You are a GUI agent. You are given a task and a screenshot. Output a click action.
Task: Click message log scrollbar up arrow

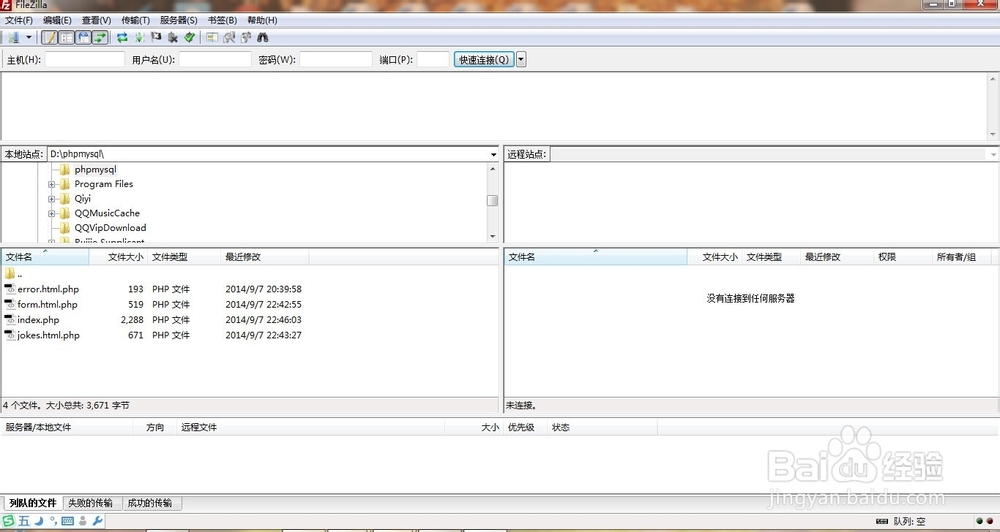coord(993,79)
